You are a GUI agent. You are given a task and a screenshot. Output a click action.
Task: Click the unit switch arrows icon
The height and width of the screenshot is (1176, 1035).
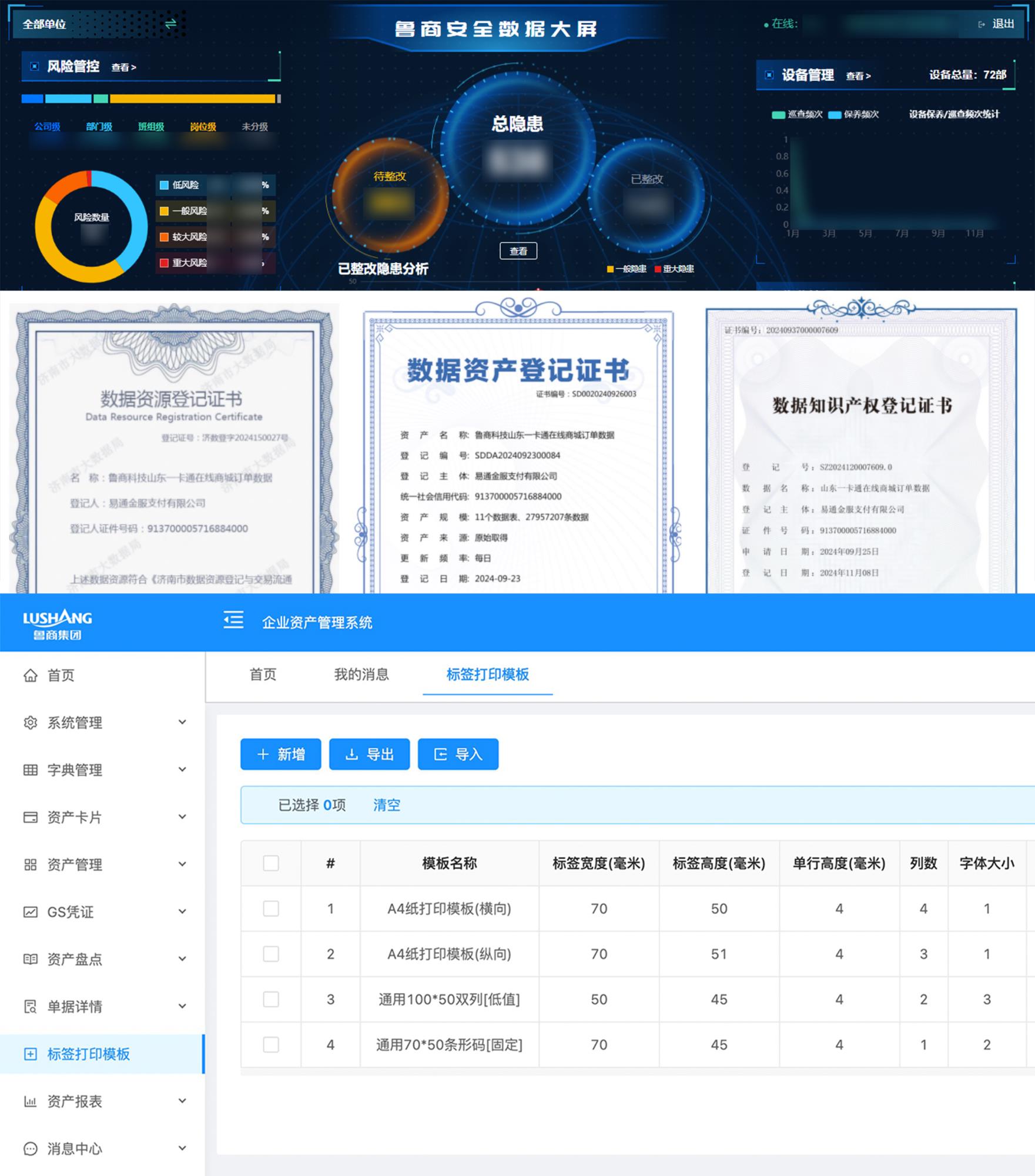(x=170, y=24)
